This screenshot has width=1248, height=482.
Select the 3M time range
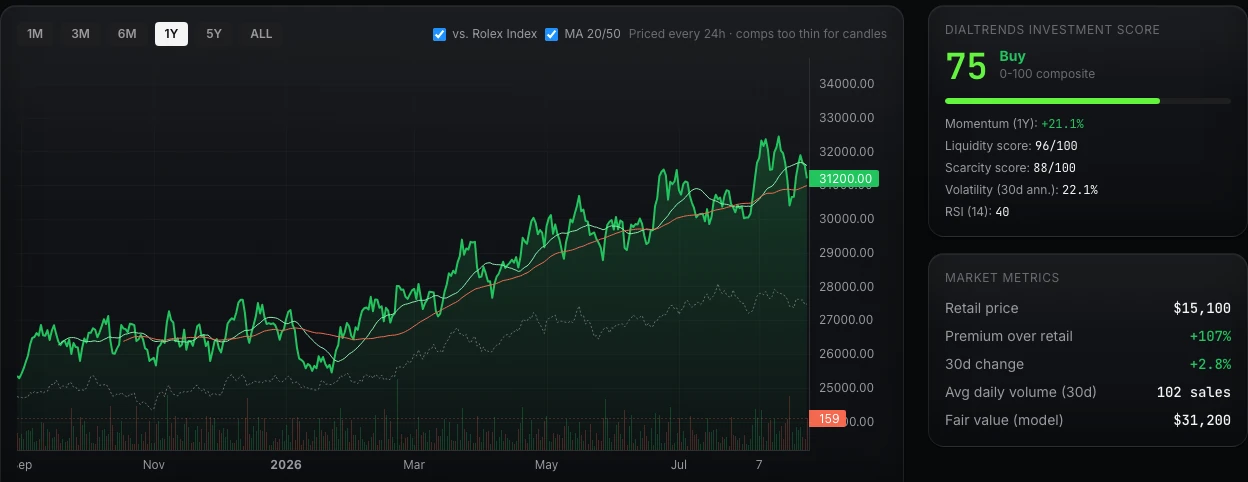pos(81,34)
